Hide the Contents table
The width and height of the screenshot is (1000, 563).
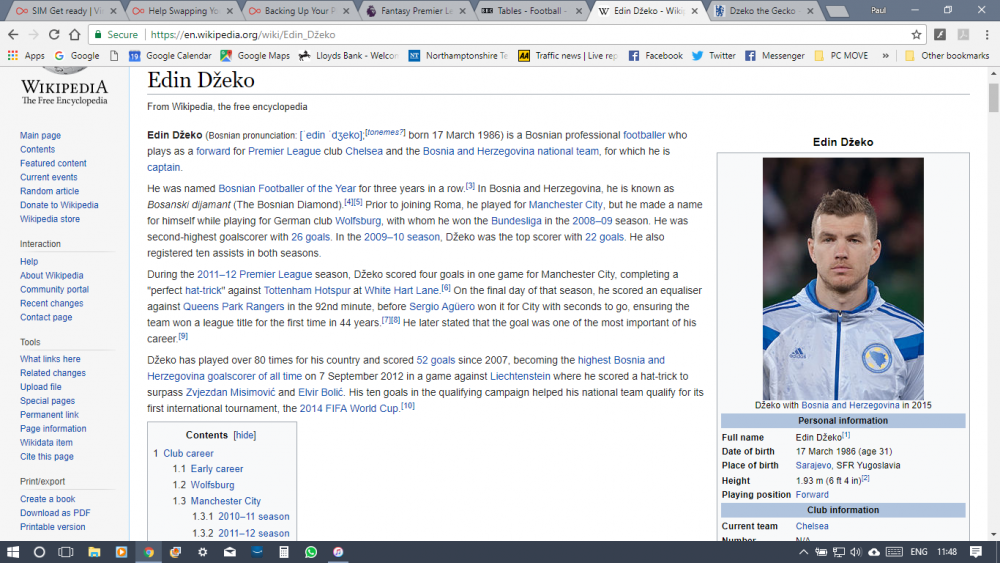[x=245, y=435]
